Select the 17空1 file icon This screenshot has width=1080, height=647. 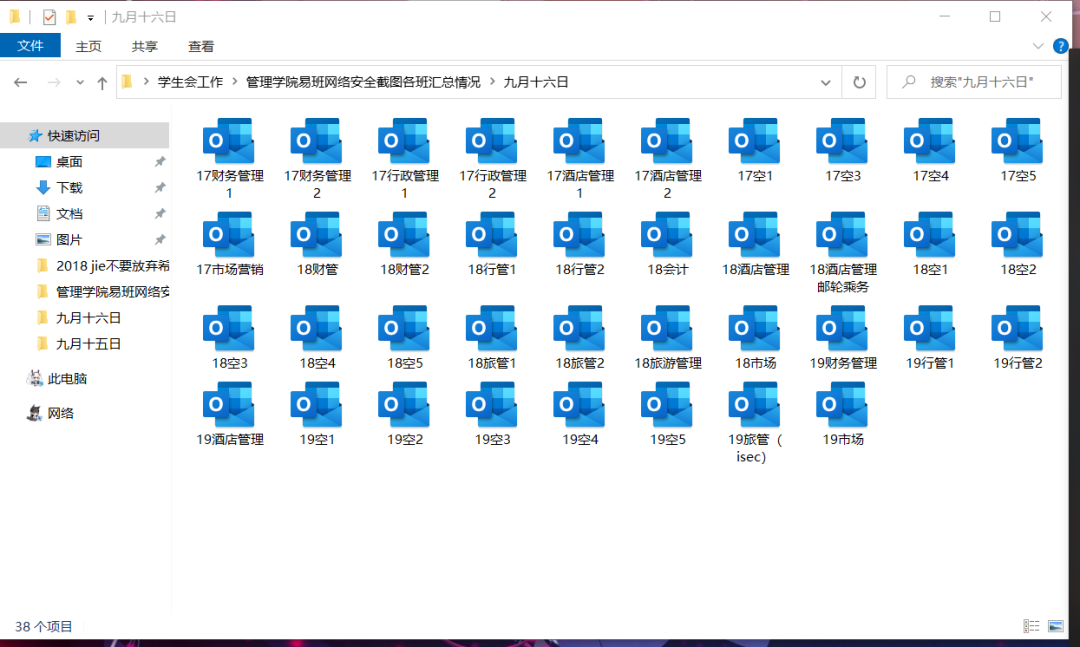tap(755, 141)
